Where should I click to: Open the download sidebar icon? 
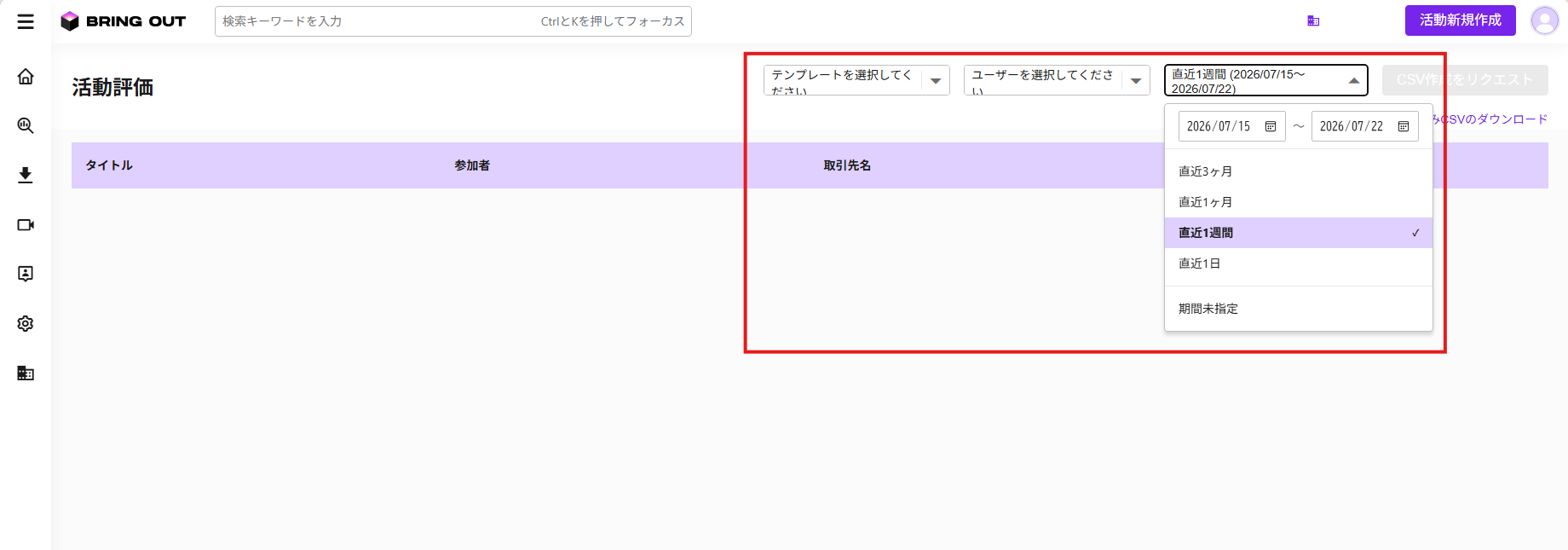pos(26,176)
